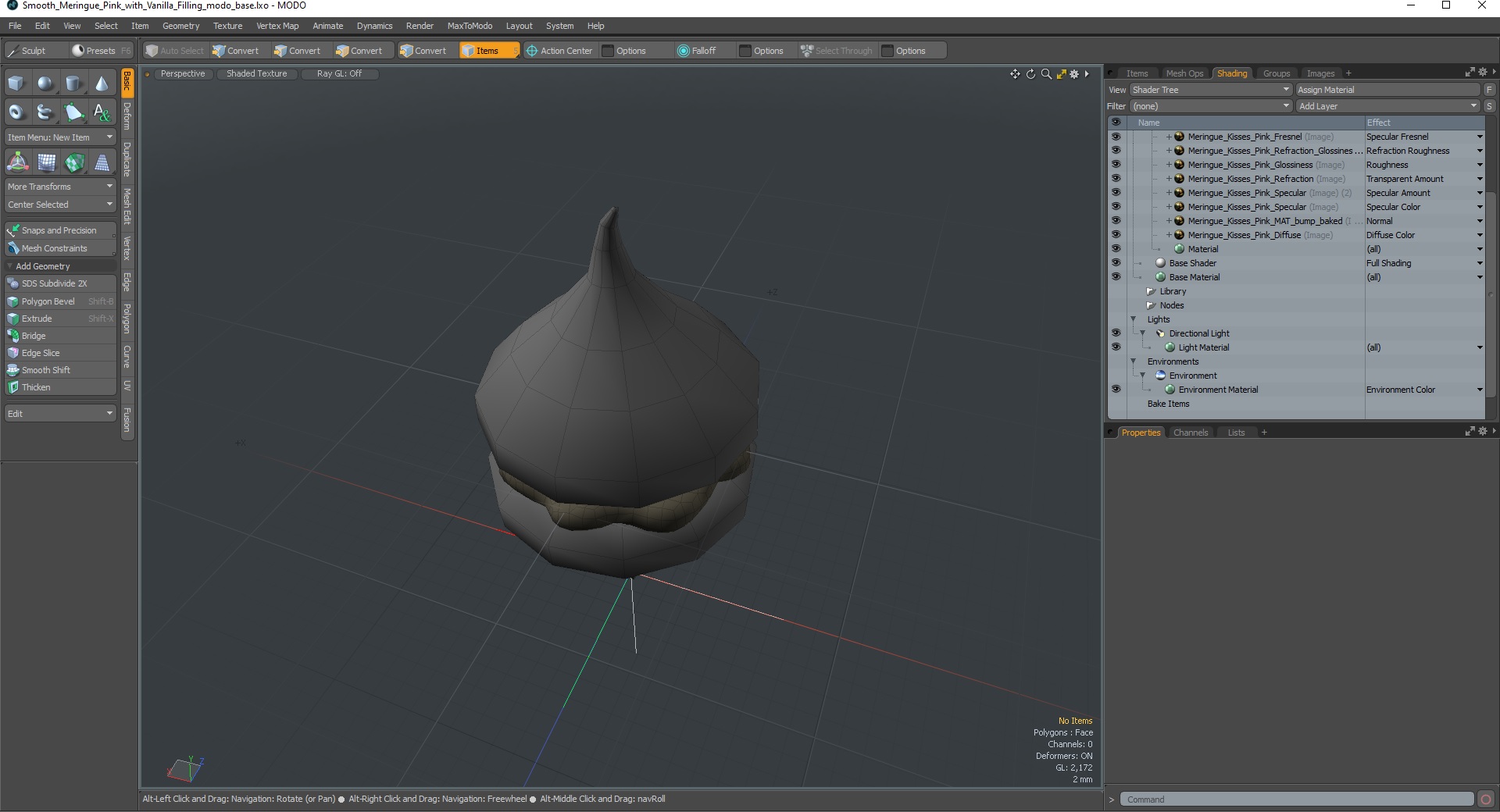Select the Torus primitive tool

(x=16, y=112)
